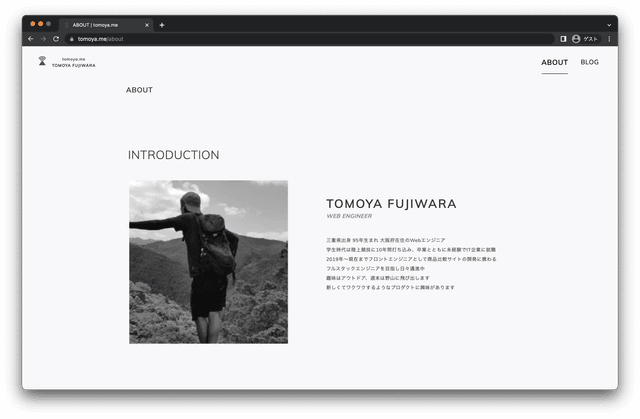Click the lock icon in the address bar
This screenshot has width=640, height=419.
71,39
